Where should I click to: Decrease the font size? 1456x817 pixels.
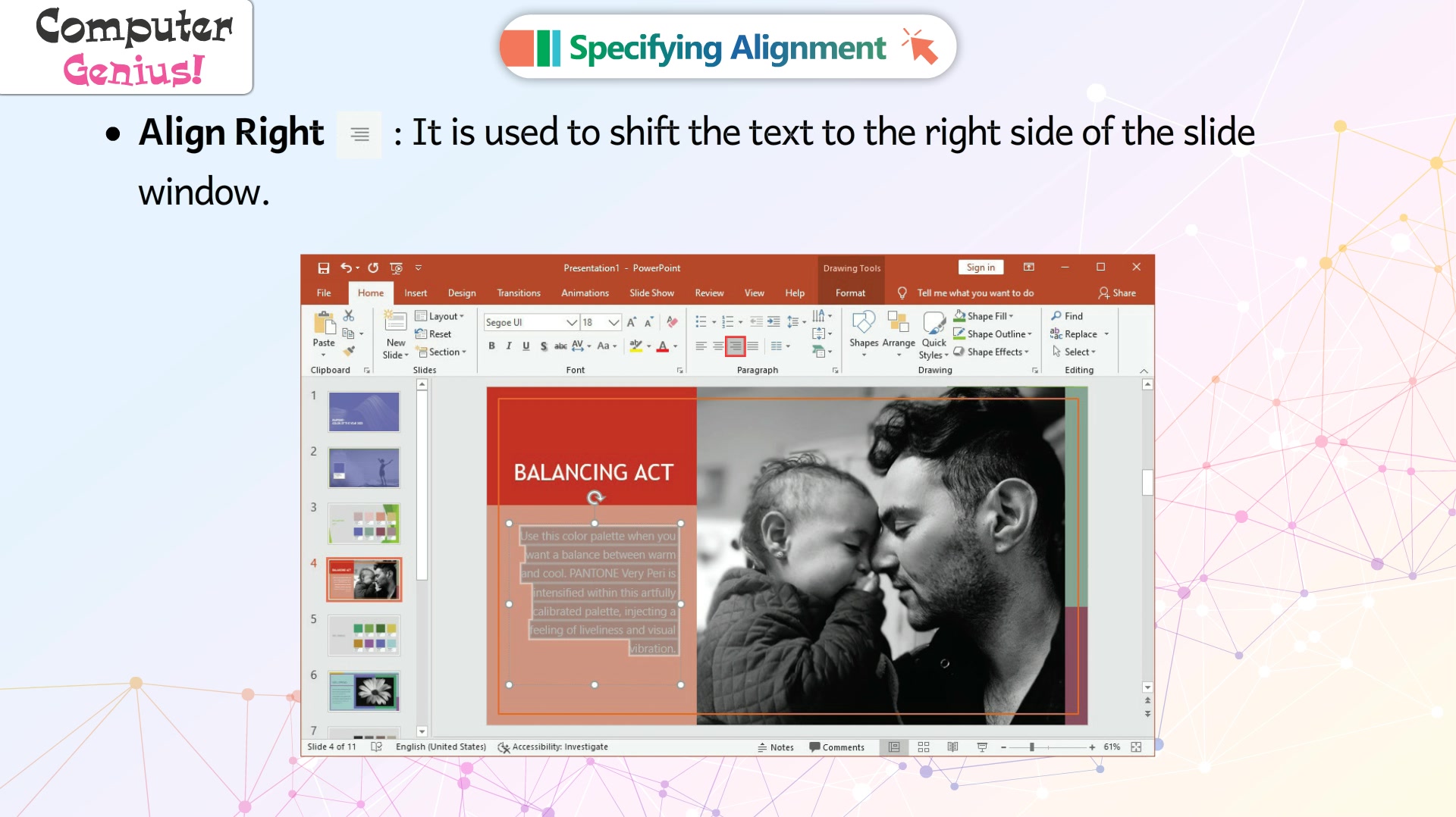pos(649,322)
